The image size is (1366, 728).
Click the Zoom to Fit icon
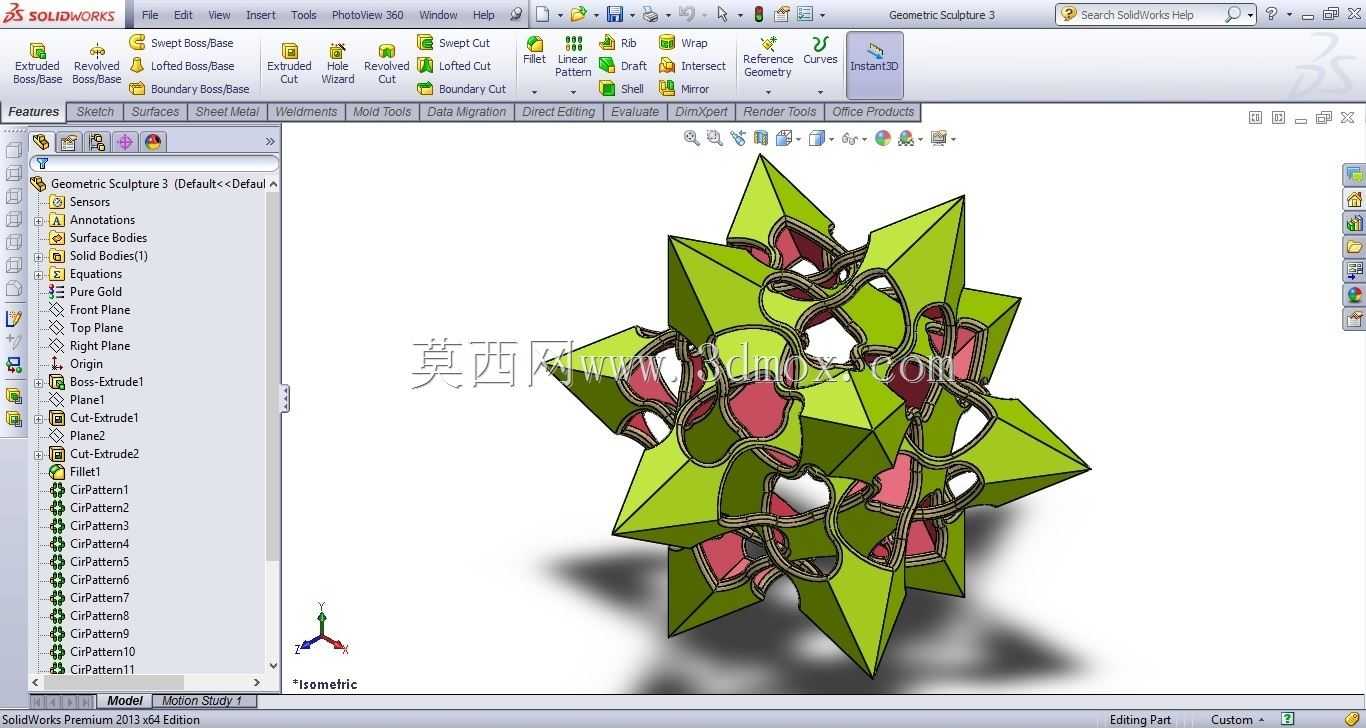pyautogui.click(x=691, y=139)
